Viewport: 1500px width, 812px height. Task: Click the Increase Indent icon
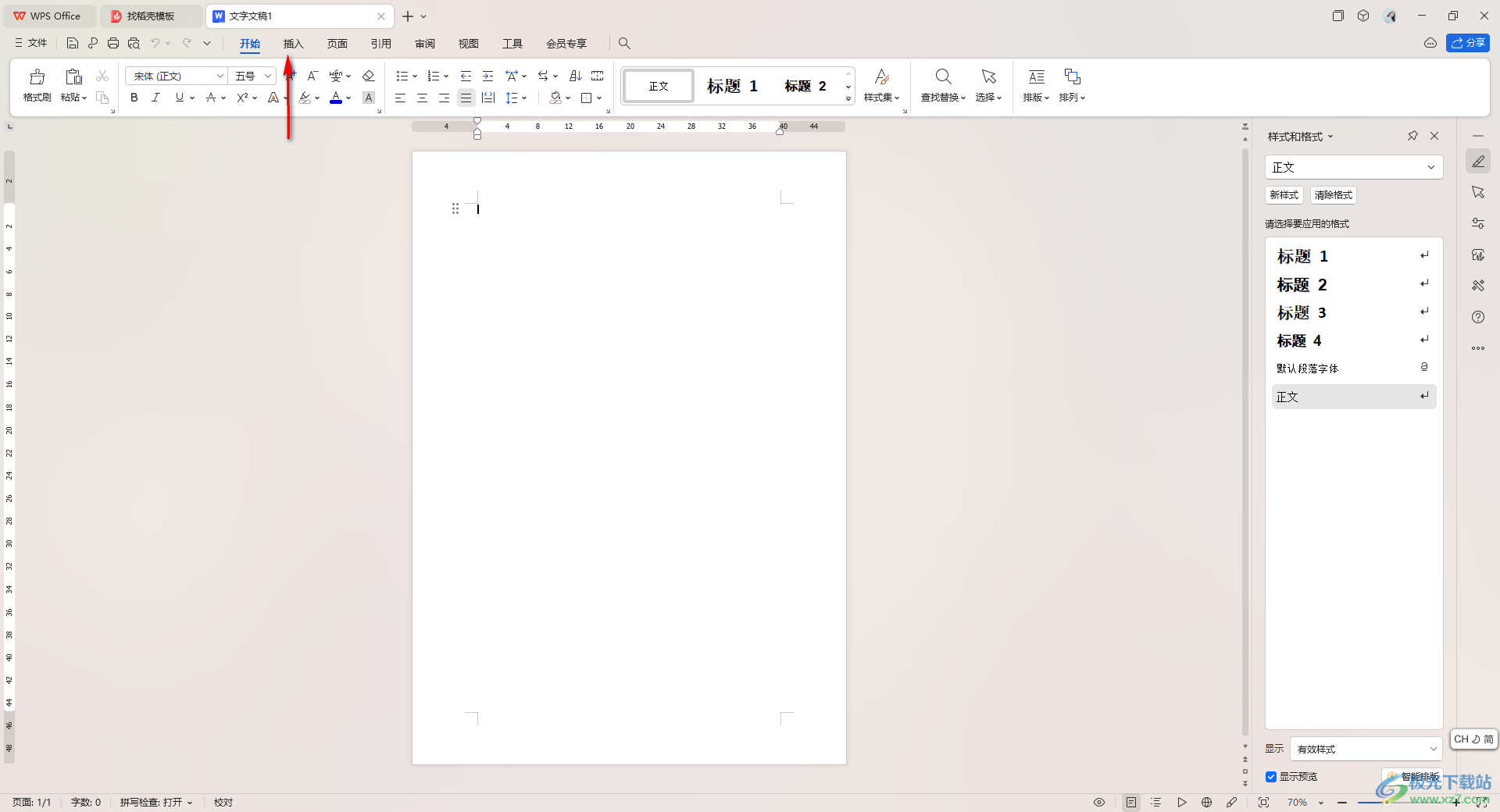[487, 76]
